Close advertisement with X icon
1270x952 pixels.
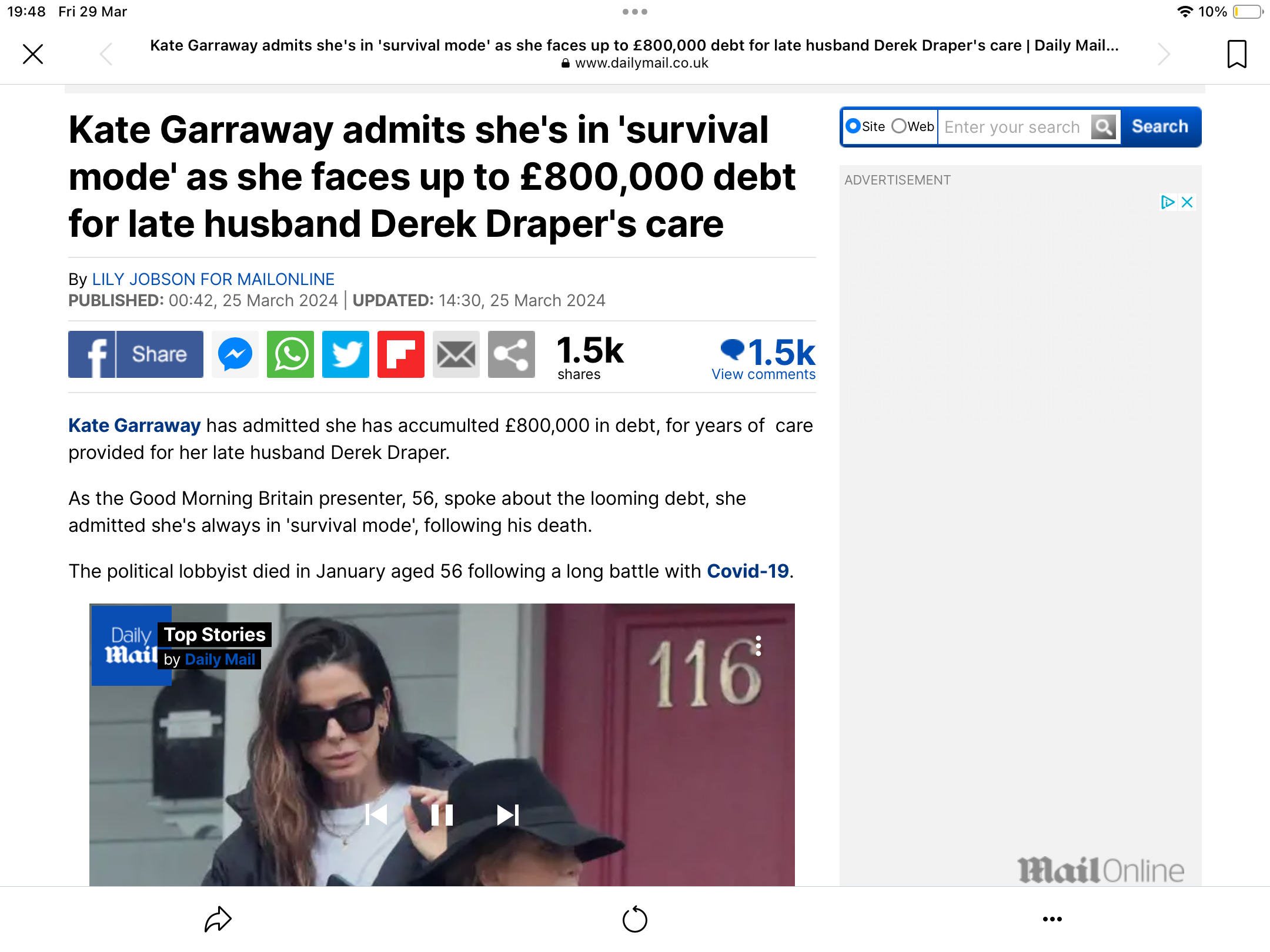click(1187, 202)
